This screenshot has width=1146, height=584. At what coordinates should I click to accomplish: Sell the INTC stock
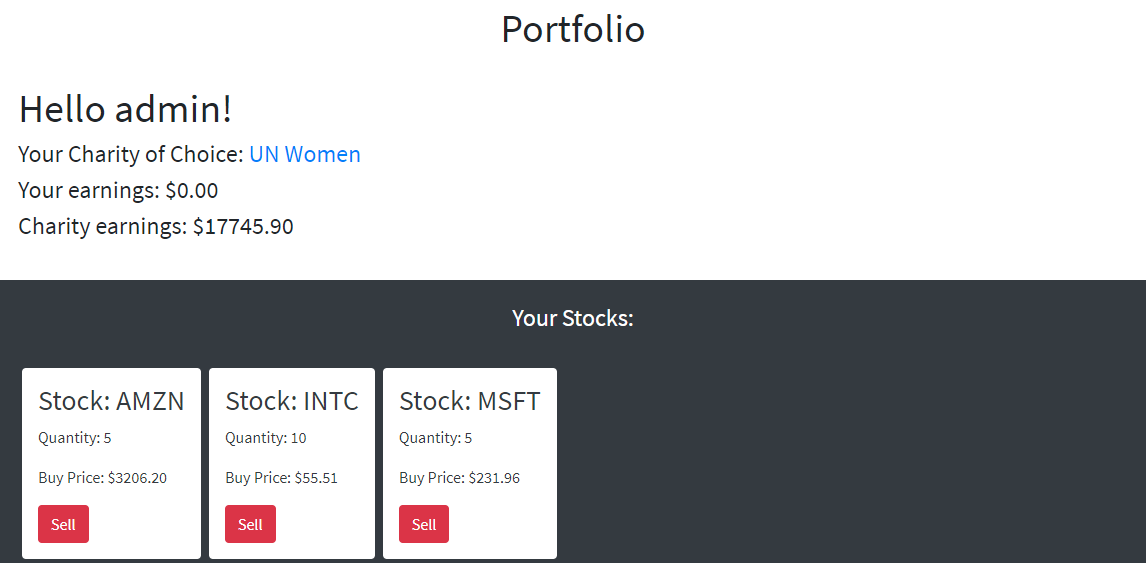(x=250, y=524)
